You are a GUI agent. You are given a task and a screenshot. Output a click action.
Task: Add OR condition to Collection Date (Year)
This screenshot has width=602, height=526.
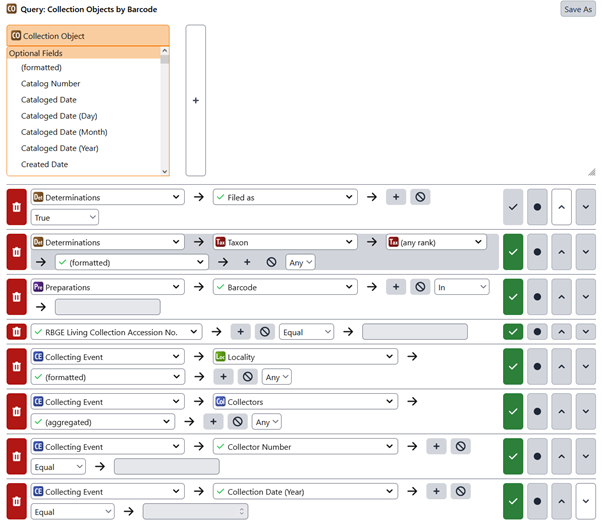[436, 491]
